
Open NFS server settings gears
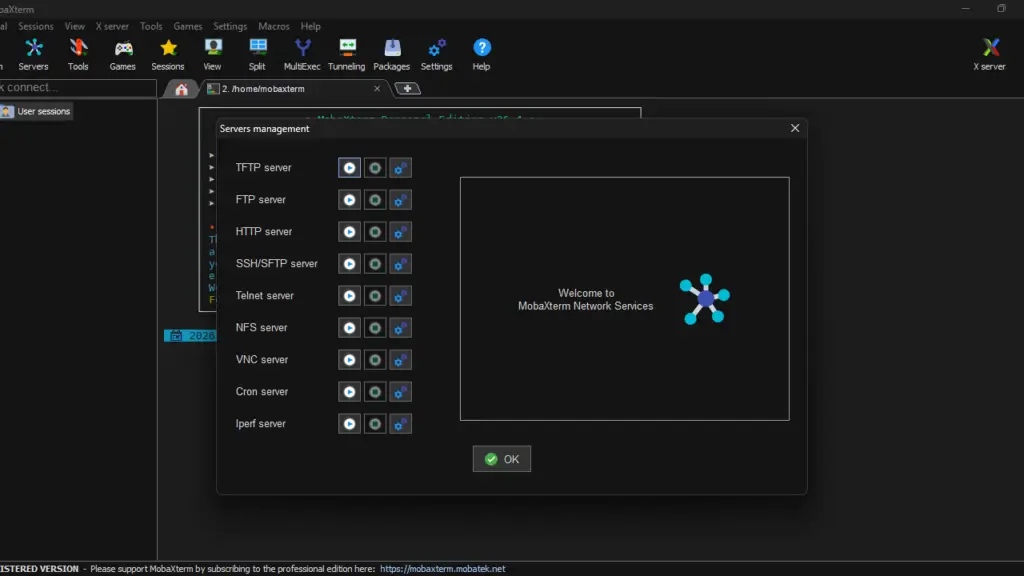[x=400, y=328]
